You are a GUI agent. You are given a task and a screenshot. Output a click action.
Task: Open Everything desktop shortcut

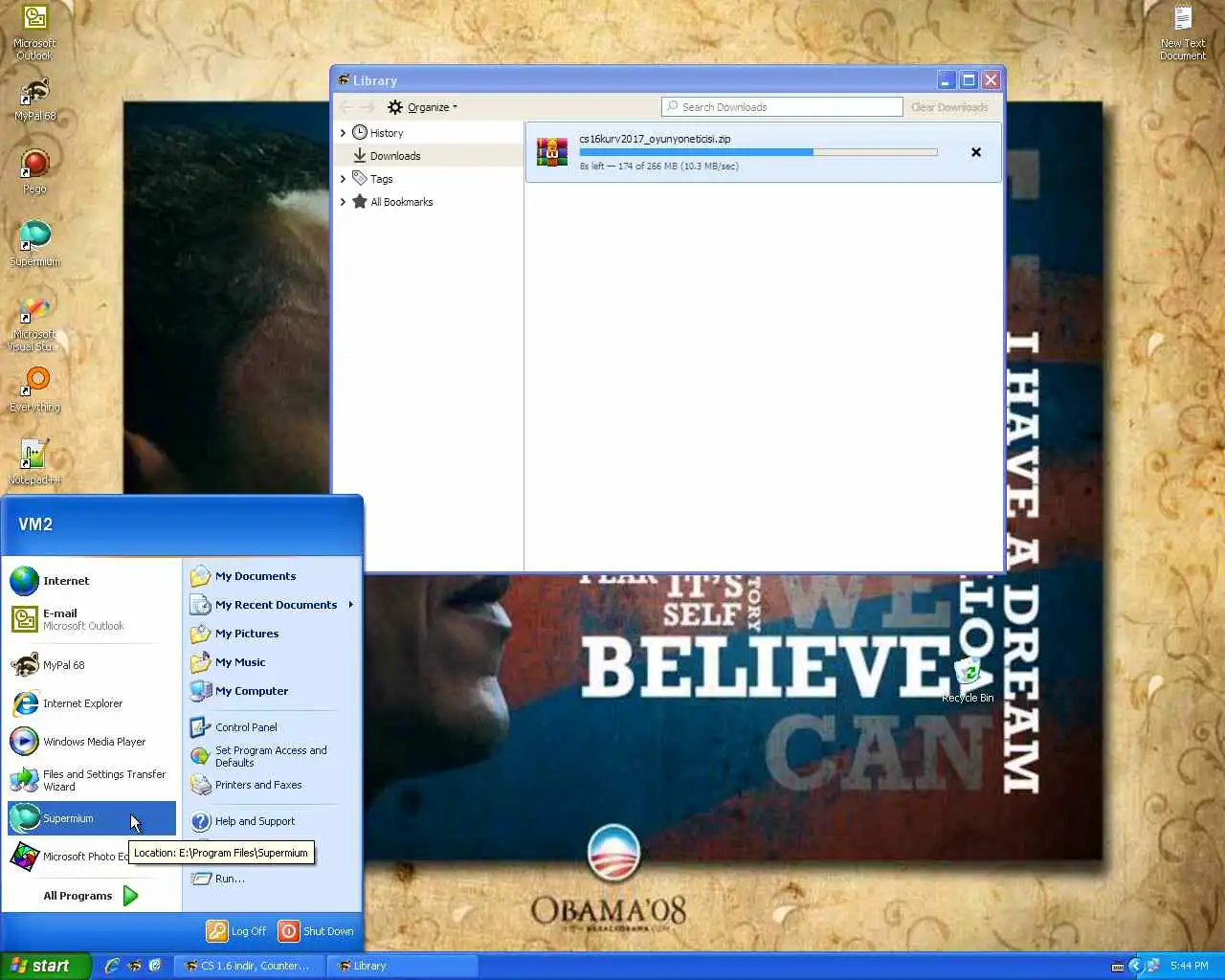34,390
